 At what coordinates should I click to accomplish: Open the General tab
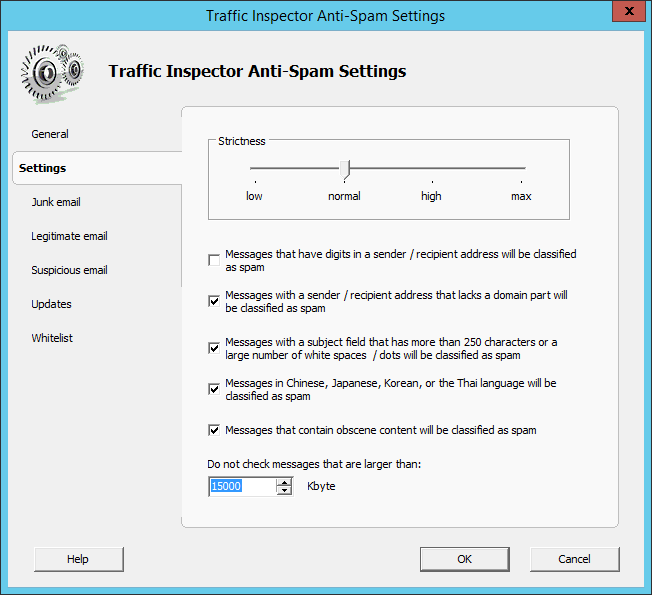50,134
